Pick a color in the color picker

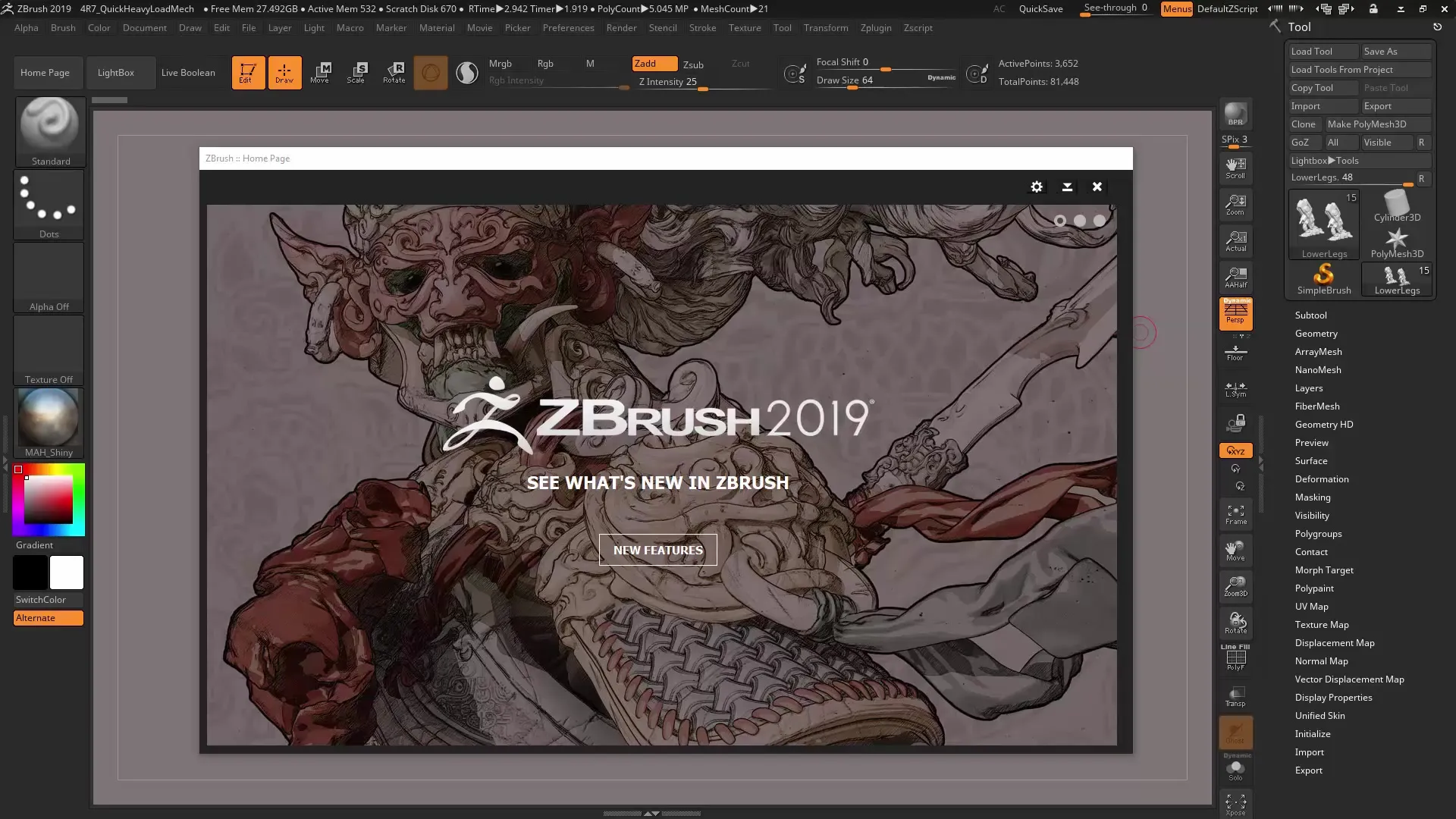pyautogui.click(x=49, y=499)
